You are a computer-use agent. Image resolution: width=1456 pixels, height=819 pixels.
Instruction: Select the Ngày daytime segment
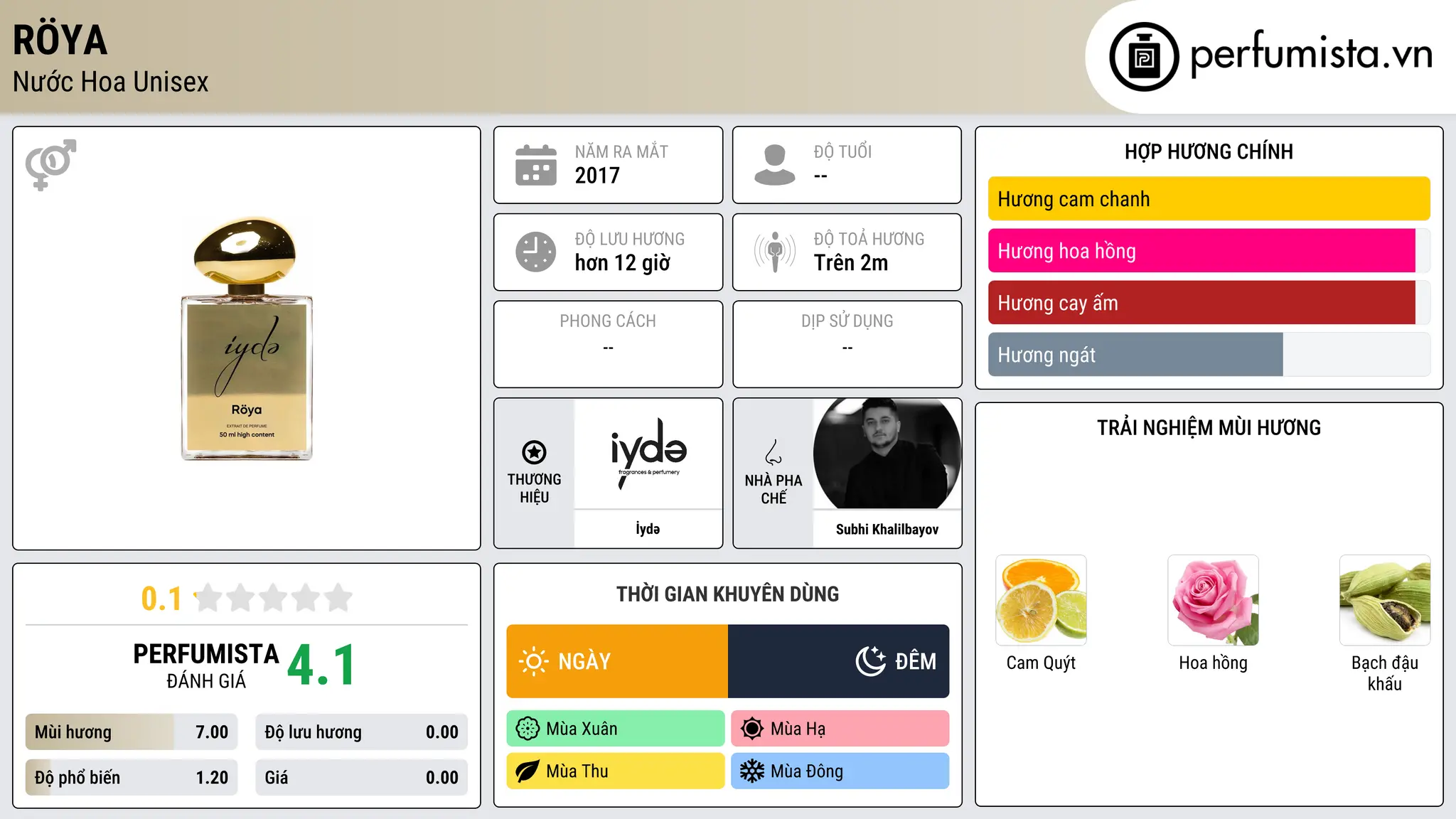(617, 661)
